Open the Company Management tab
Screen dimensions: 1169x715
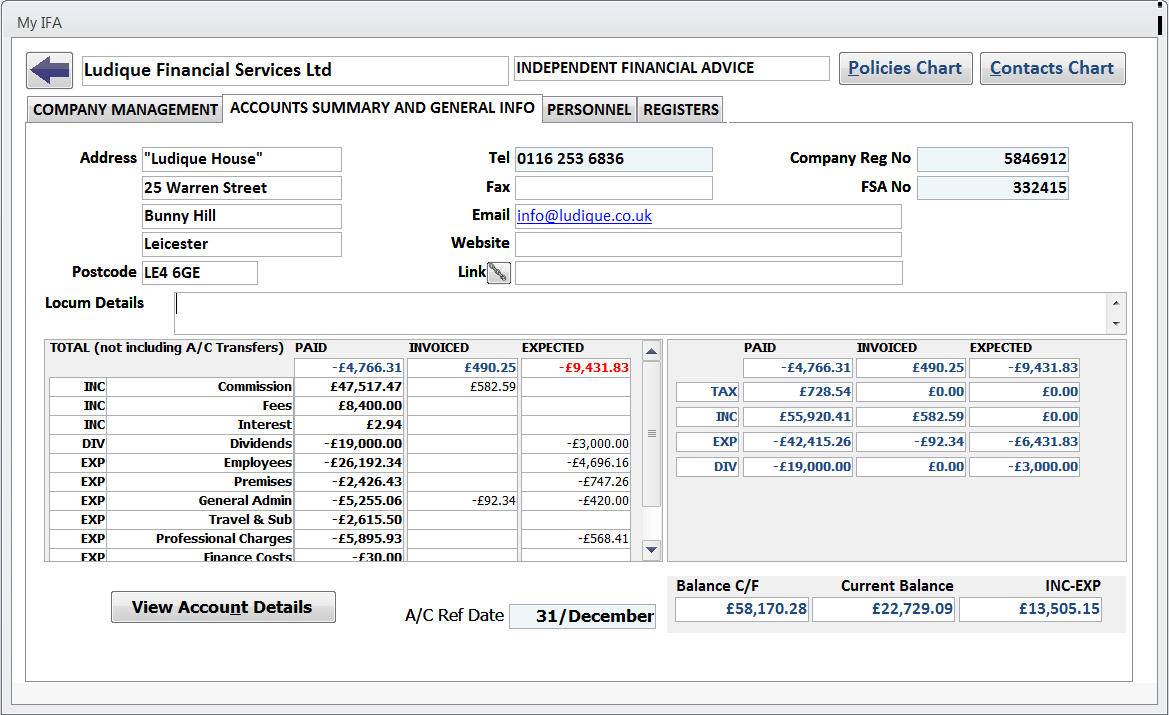[125, 110]
